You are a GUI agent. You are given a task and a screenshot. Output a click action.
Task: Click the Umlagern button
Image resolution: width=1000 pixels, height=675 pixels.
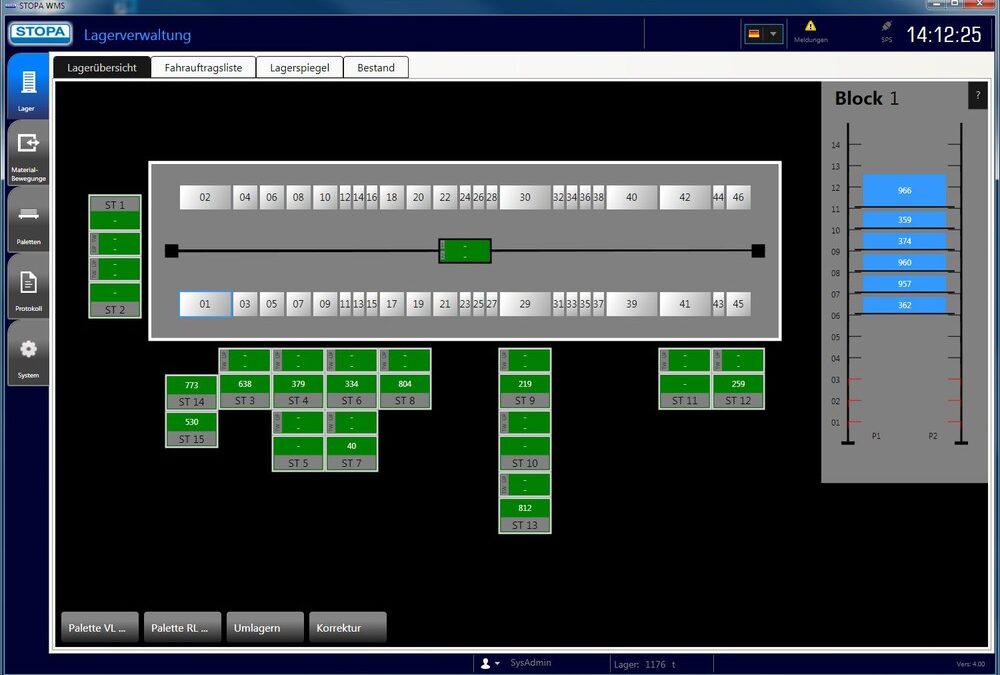click(265, 628)
